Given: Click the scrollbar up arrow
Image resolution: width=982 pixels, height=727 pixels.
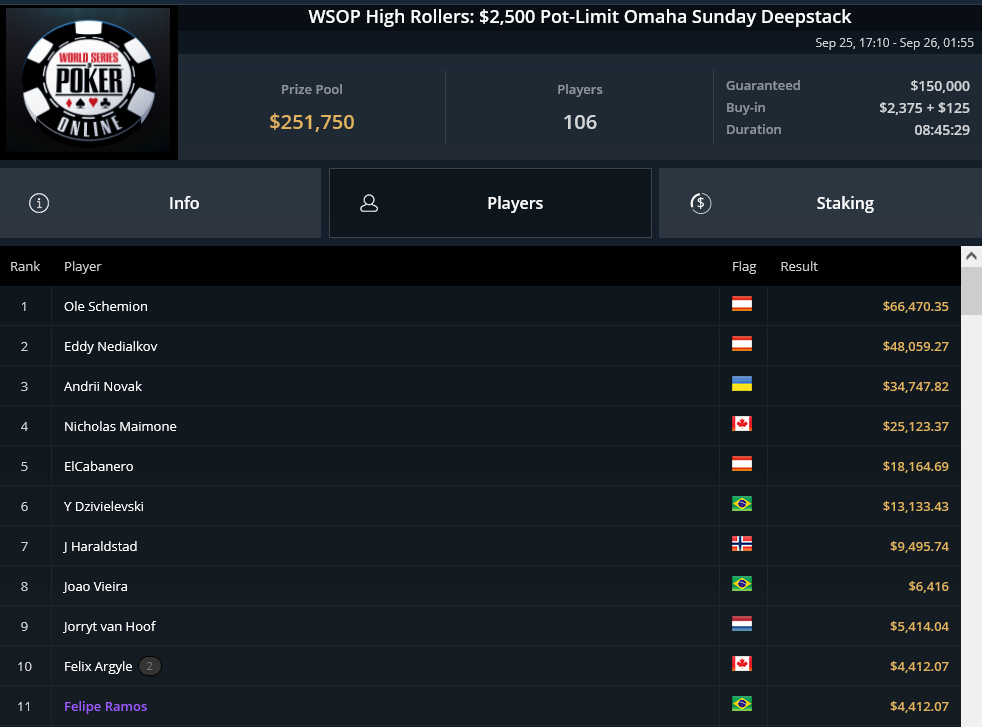Looking at the screenshot, I should point(971,256).
